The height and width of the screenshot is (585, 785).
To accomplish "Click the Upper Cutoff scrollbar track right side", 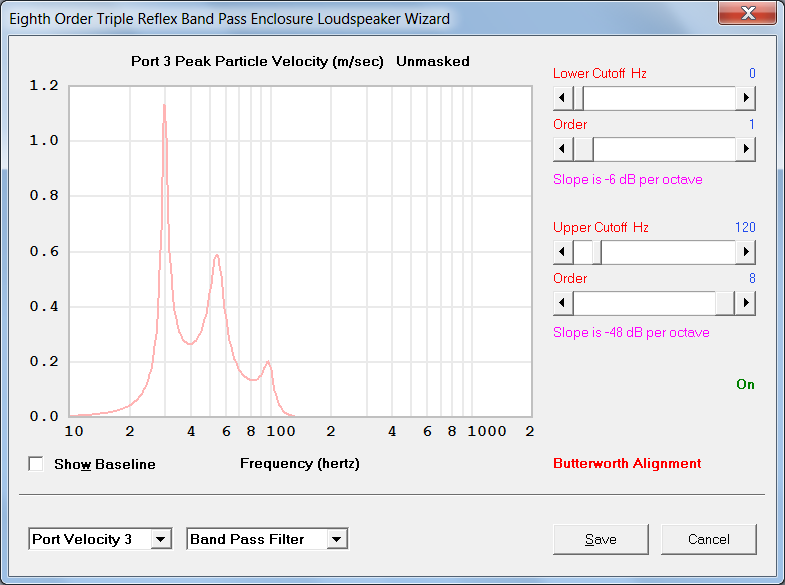I will point(668,252).
